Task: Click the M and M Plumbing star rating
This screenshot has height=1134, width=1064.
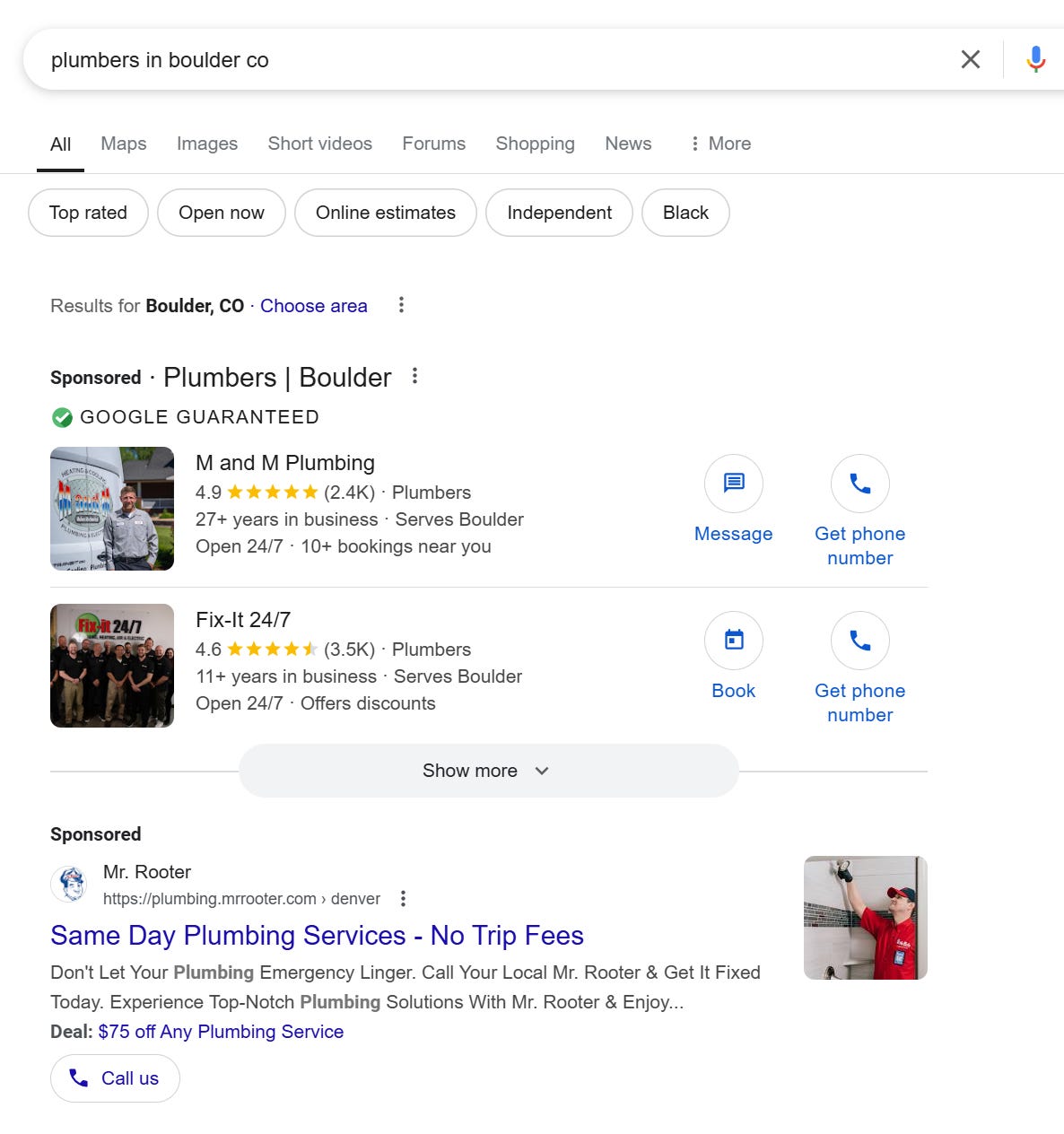Action: tap(273, 492)
